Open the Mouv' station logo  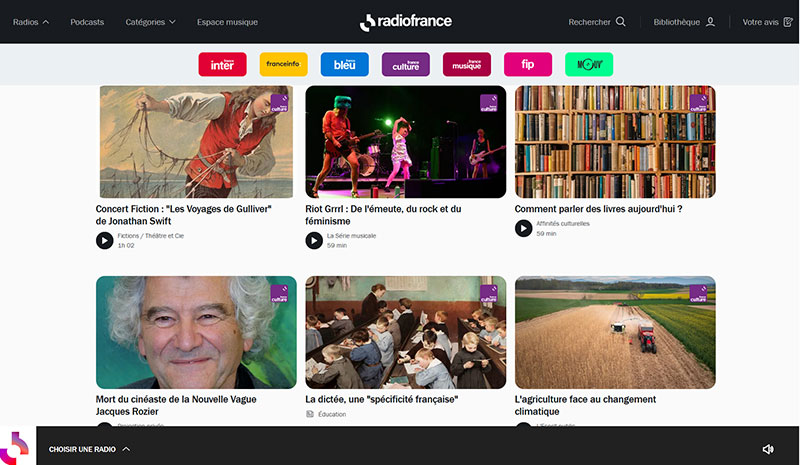click(589, 64)
